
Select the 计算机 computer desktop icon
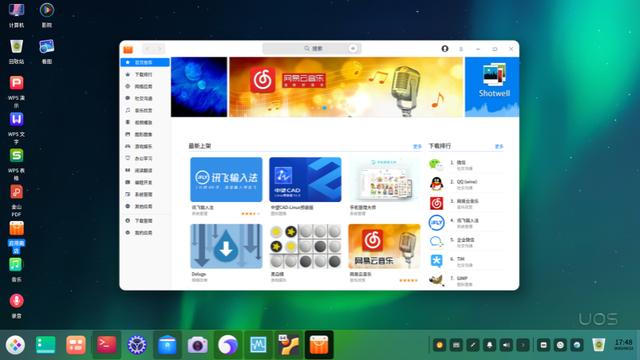16,15
